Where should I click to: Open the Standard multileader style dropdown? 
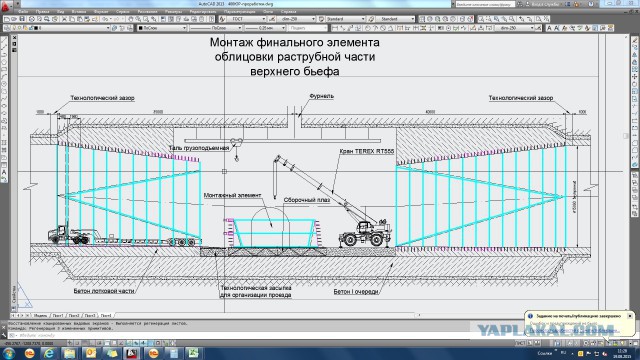[395, 19]
